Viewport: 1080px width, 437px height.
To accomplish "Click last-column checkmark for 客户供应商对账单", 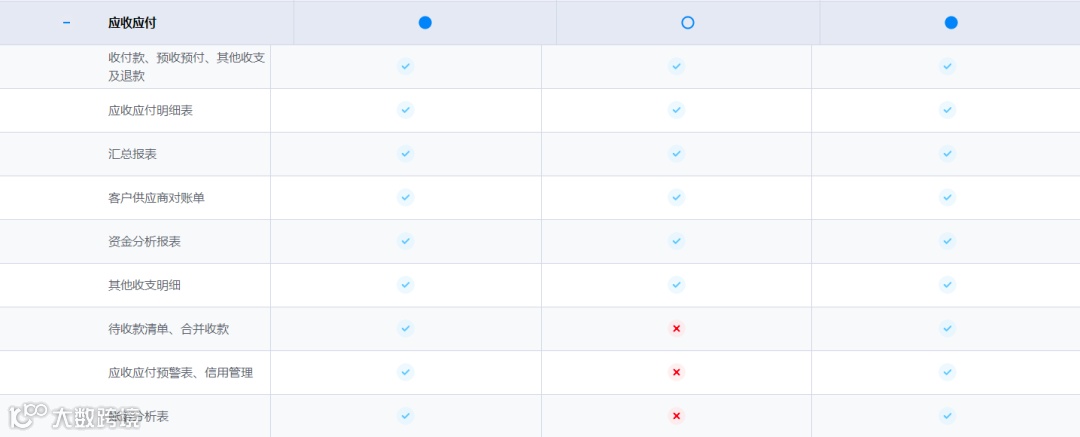I will tap(948, 197).
